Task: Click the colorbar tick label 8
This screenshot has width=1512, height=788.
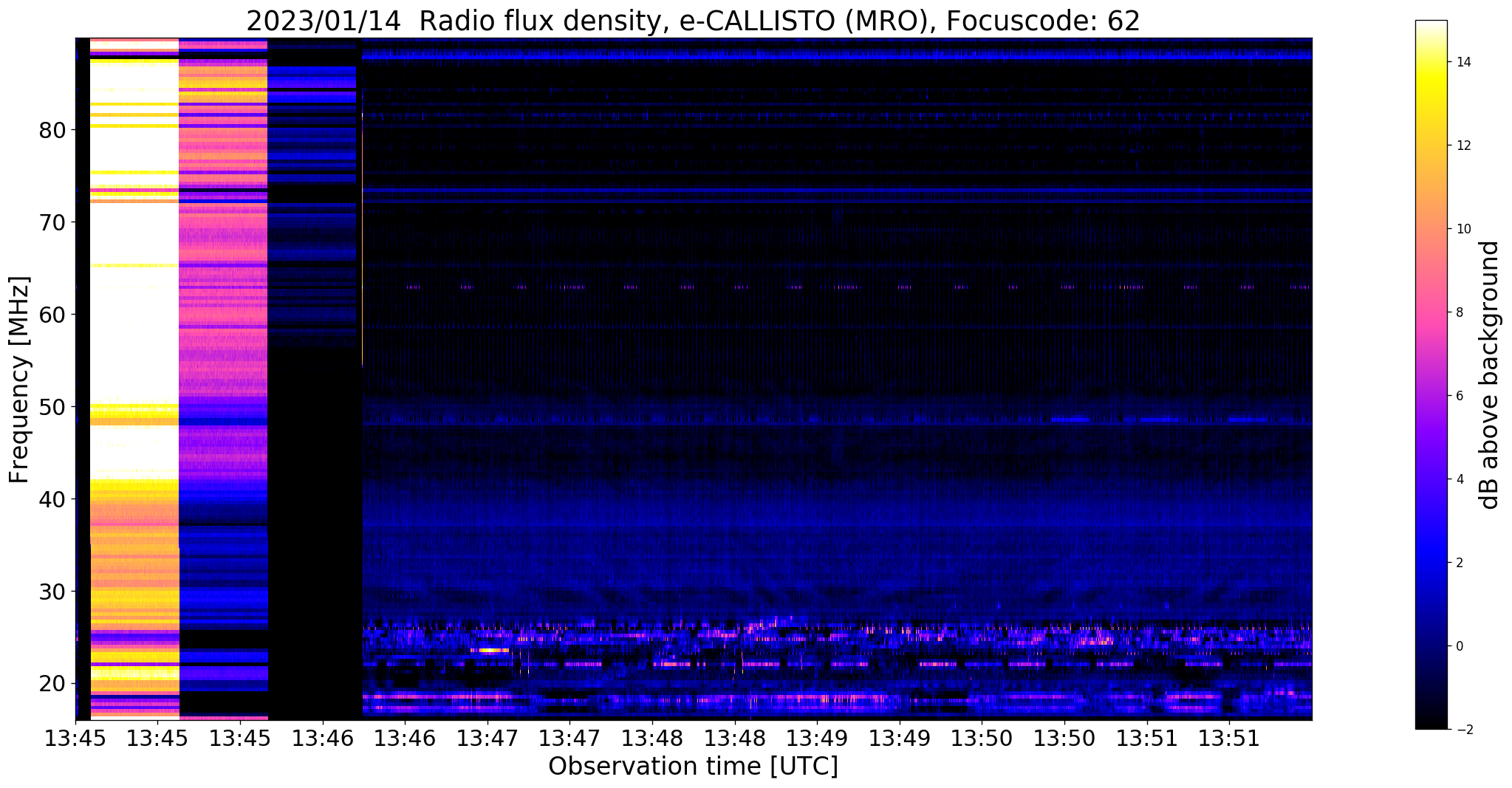Action: (x=1460, y=312)
